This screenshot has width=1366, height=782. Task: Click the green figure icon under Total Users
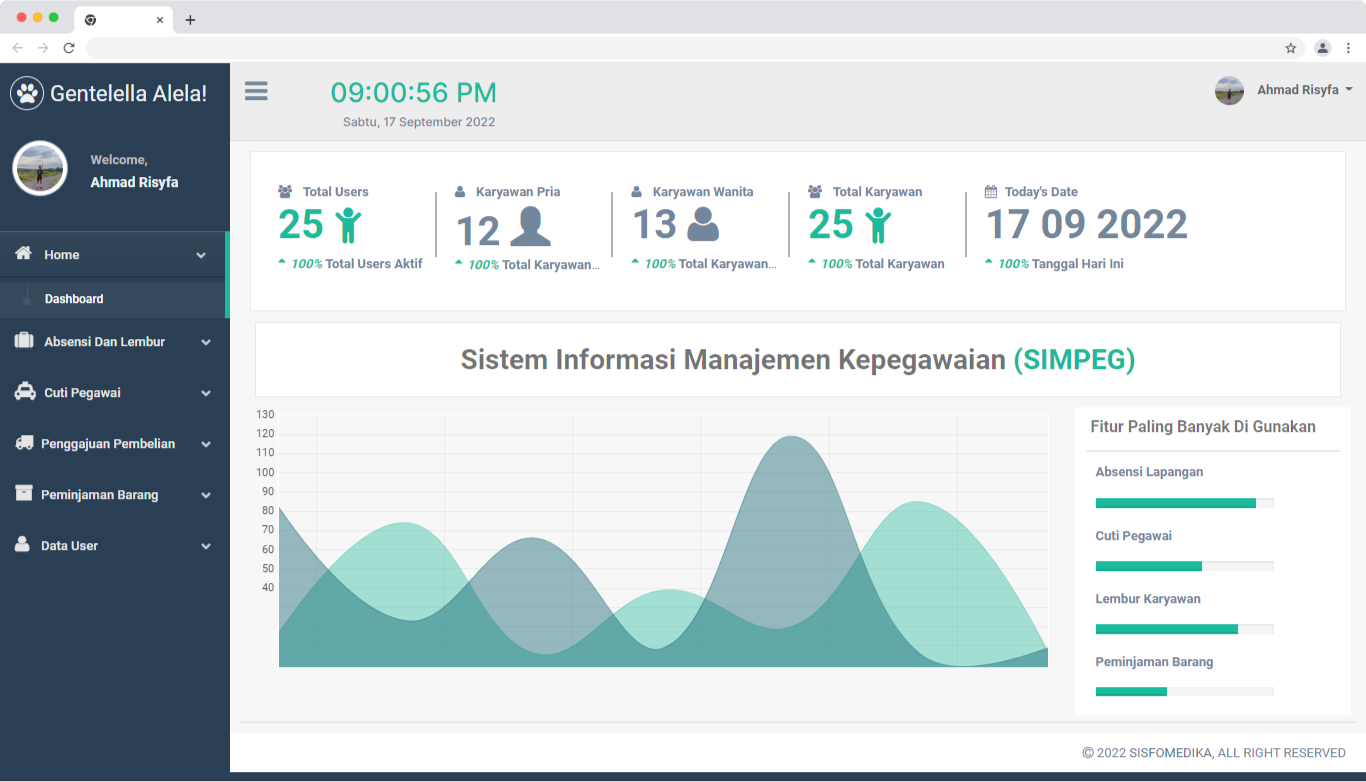coord(348,225)
